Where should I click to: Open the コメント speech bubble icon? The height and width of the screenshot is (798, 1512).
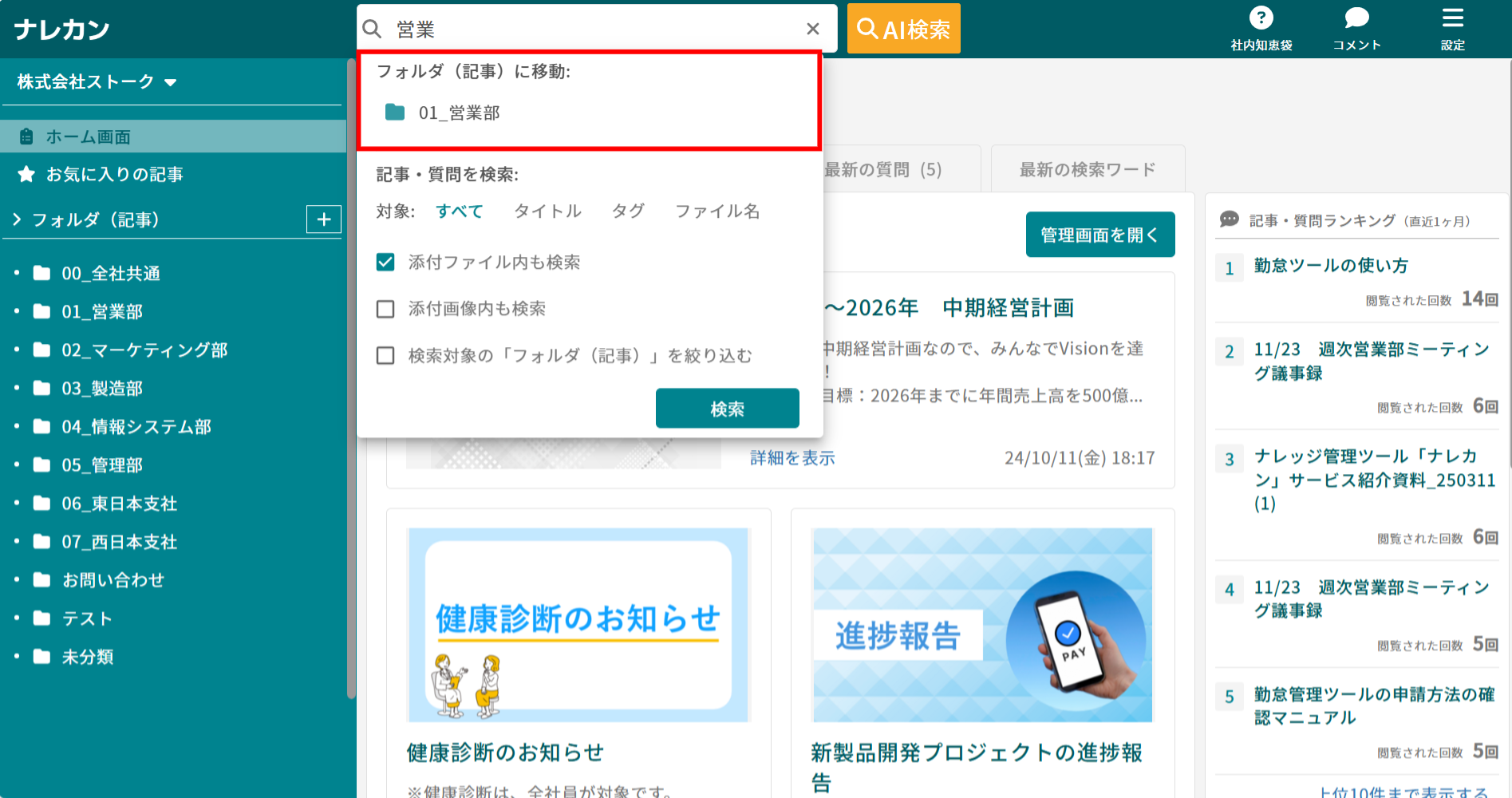coord(1355,18)
